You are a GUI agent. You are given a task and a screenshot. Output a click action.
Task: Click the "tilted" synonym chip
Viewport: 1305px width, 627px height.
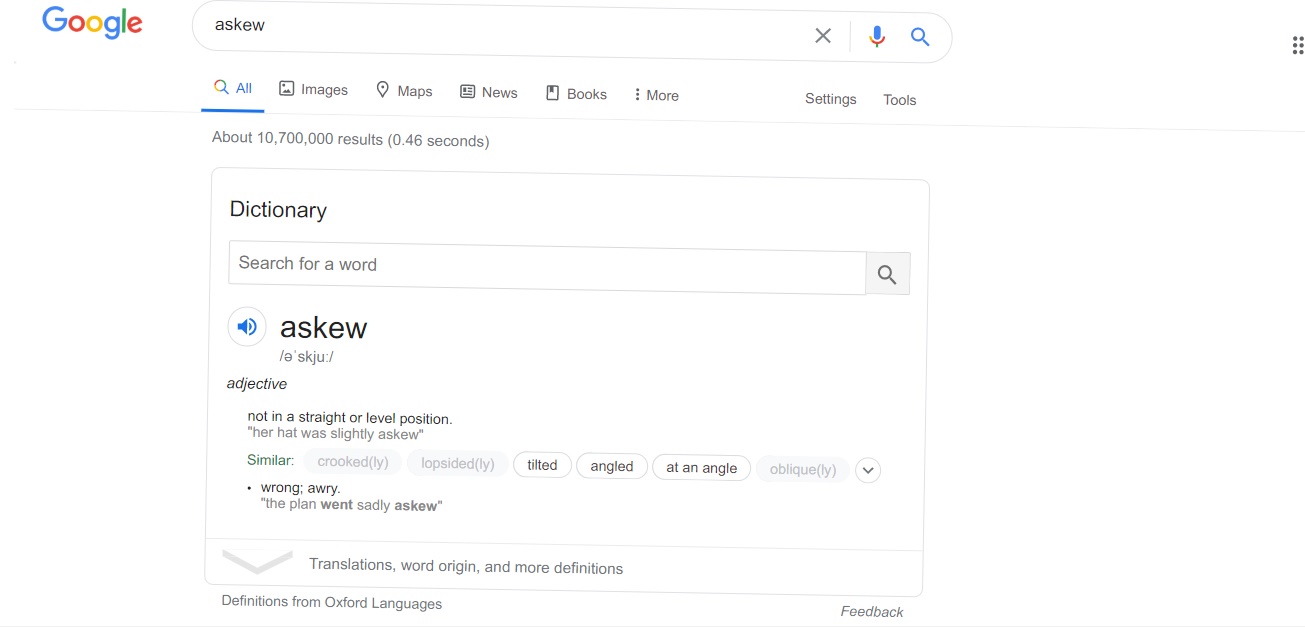click(x=542, y=465)
